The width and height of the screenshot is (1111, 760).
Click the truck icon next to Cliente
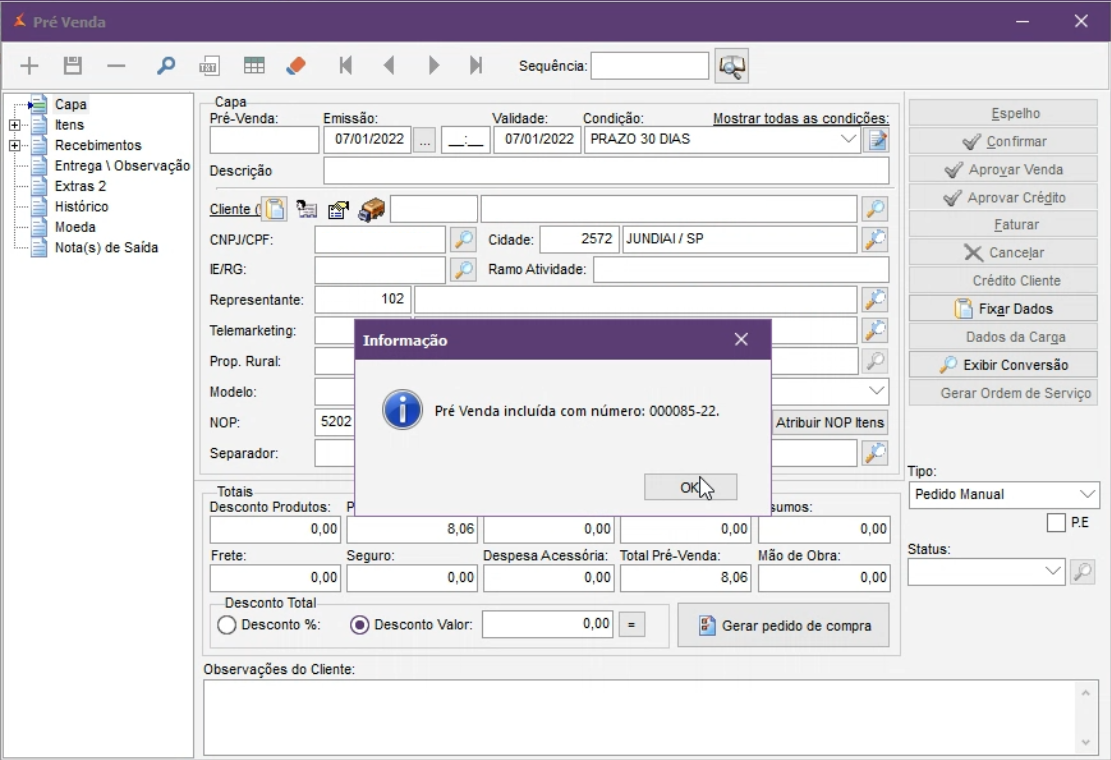tap(372, 209)
